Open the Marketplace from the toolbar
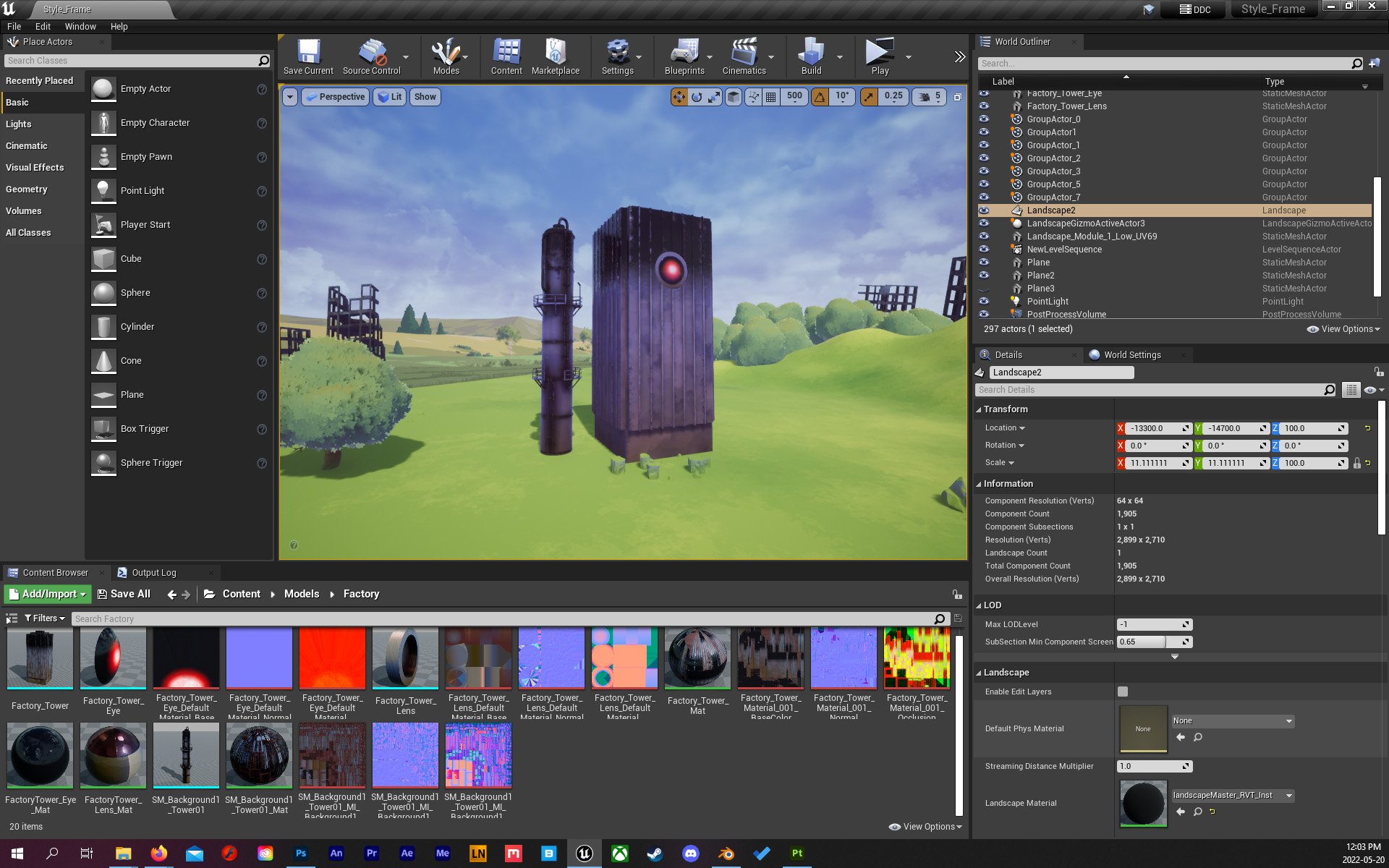This screenshot has height=868, width=1389. coord(555,56)
